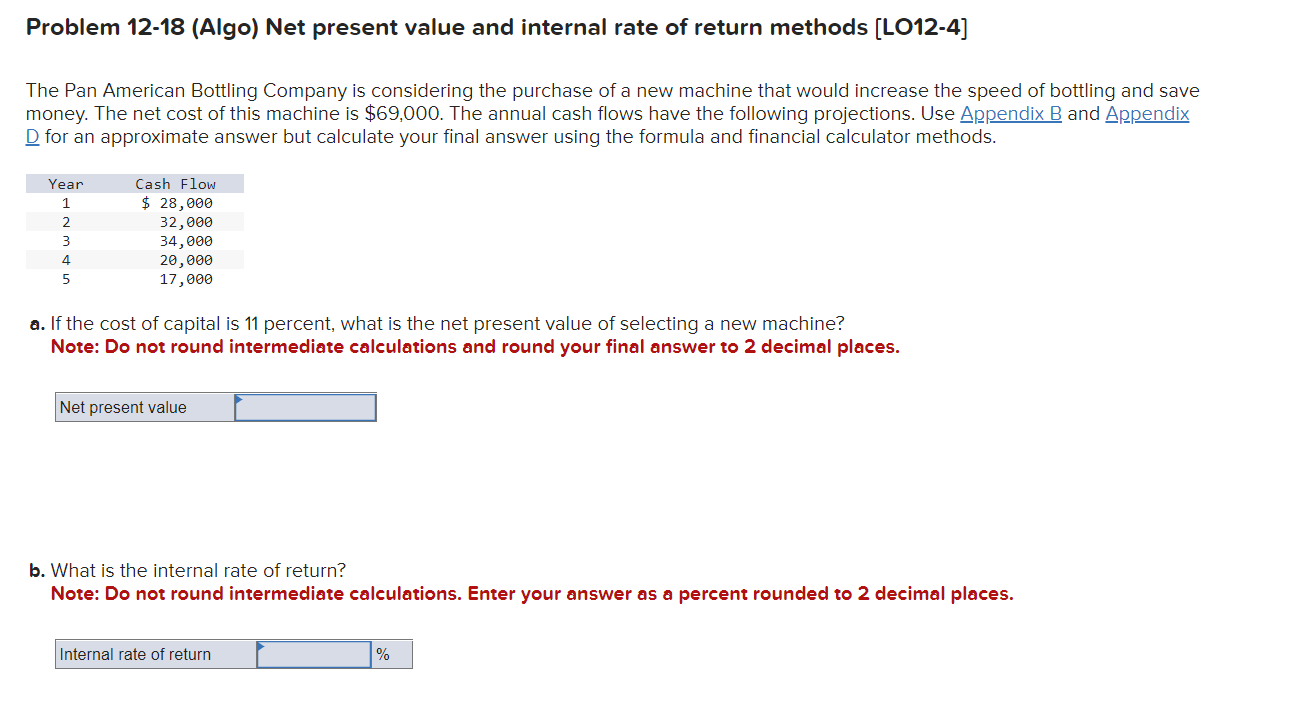Click the percent sign cell beside IRR field
The image size is (1312, 710).
pos(391,654)
